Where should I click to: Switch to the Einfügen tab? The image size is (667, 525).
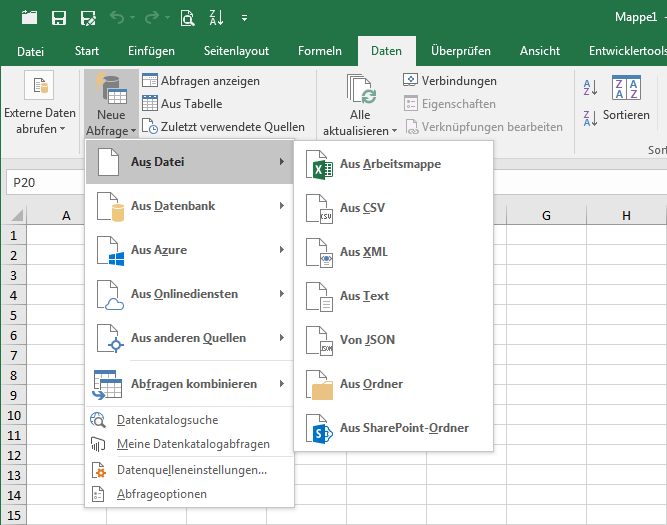point(151,51)
